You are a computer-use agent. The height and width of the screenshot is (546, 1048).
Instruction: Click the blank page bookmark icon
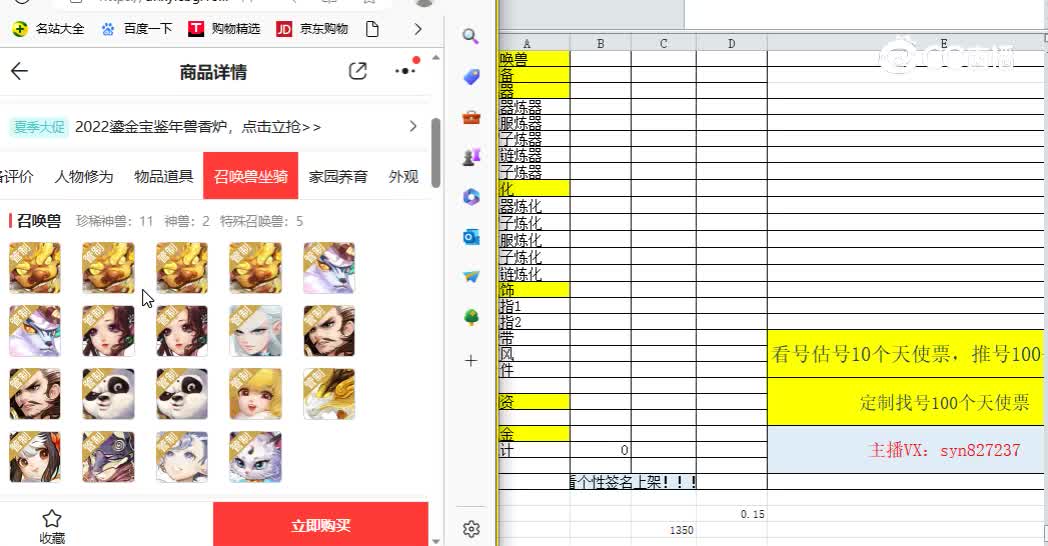(372, 29)
